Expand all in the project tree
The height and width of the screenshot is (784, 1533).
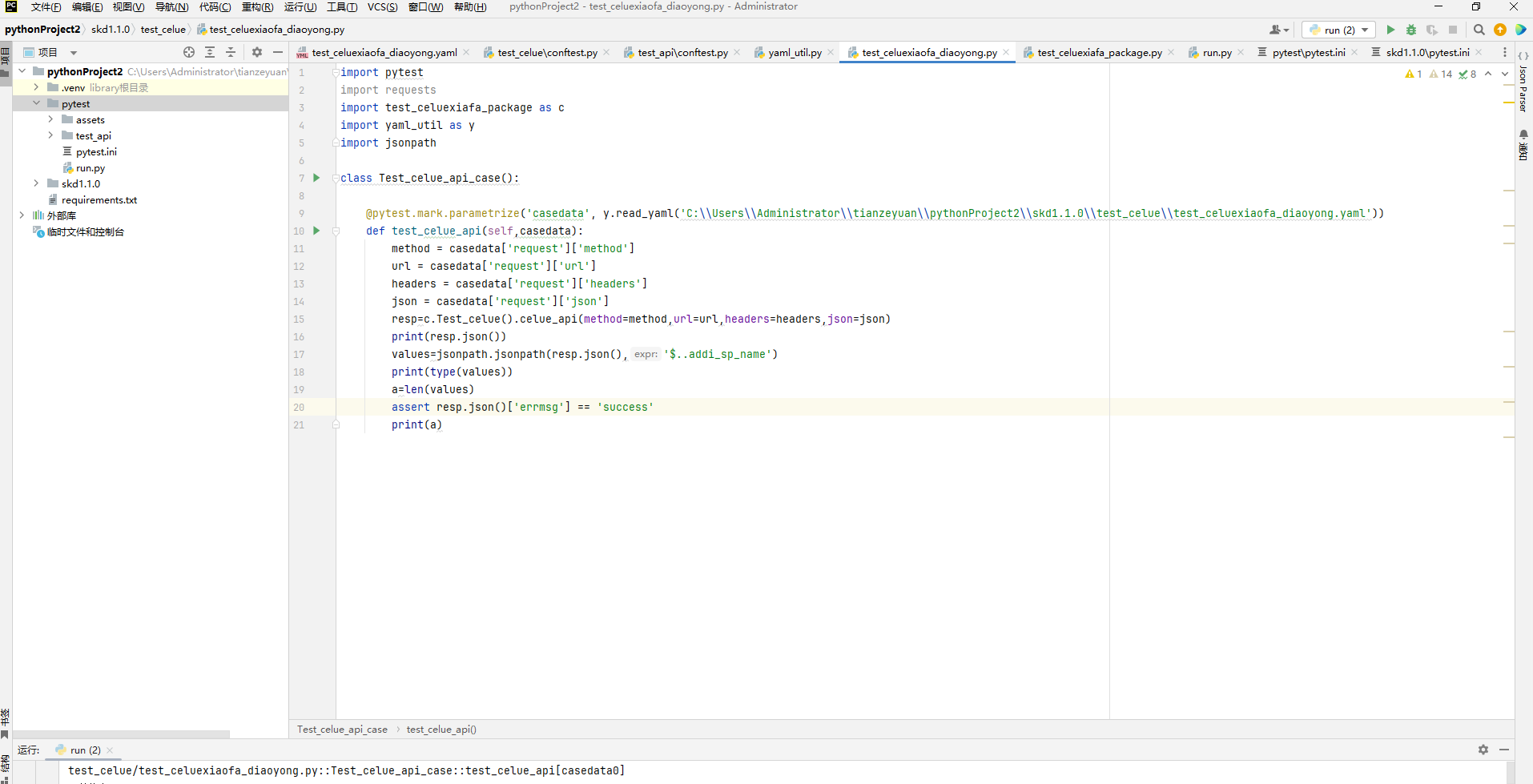click(210, 52)
